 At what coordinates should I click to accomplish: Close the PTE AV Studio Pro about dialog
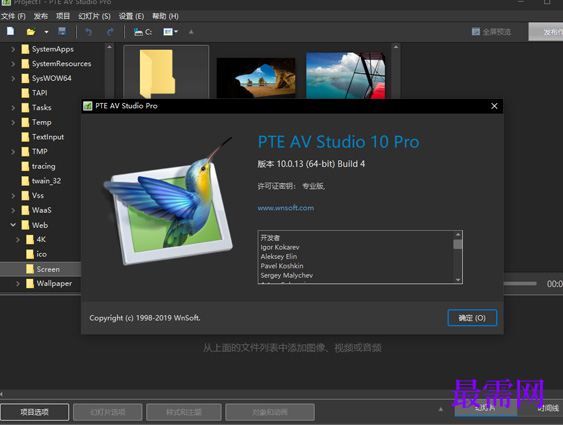click(494, 106)
